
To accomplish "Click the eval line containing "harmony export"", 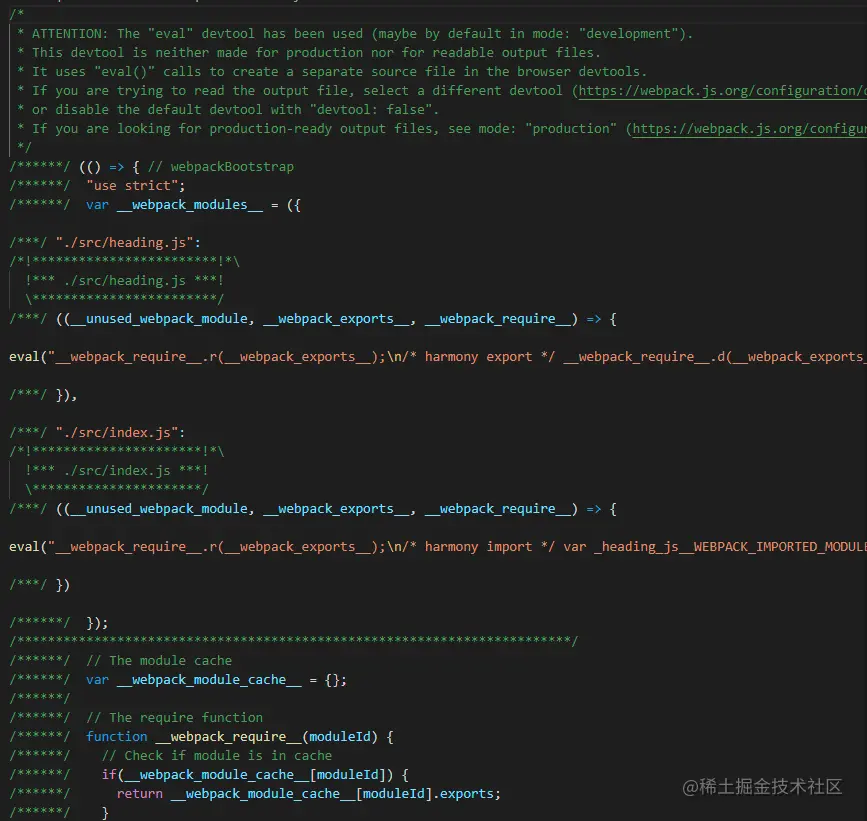I will [x=438, y=357].
